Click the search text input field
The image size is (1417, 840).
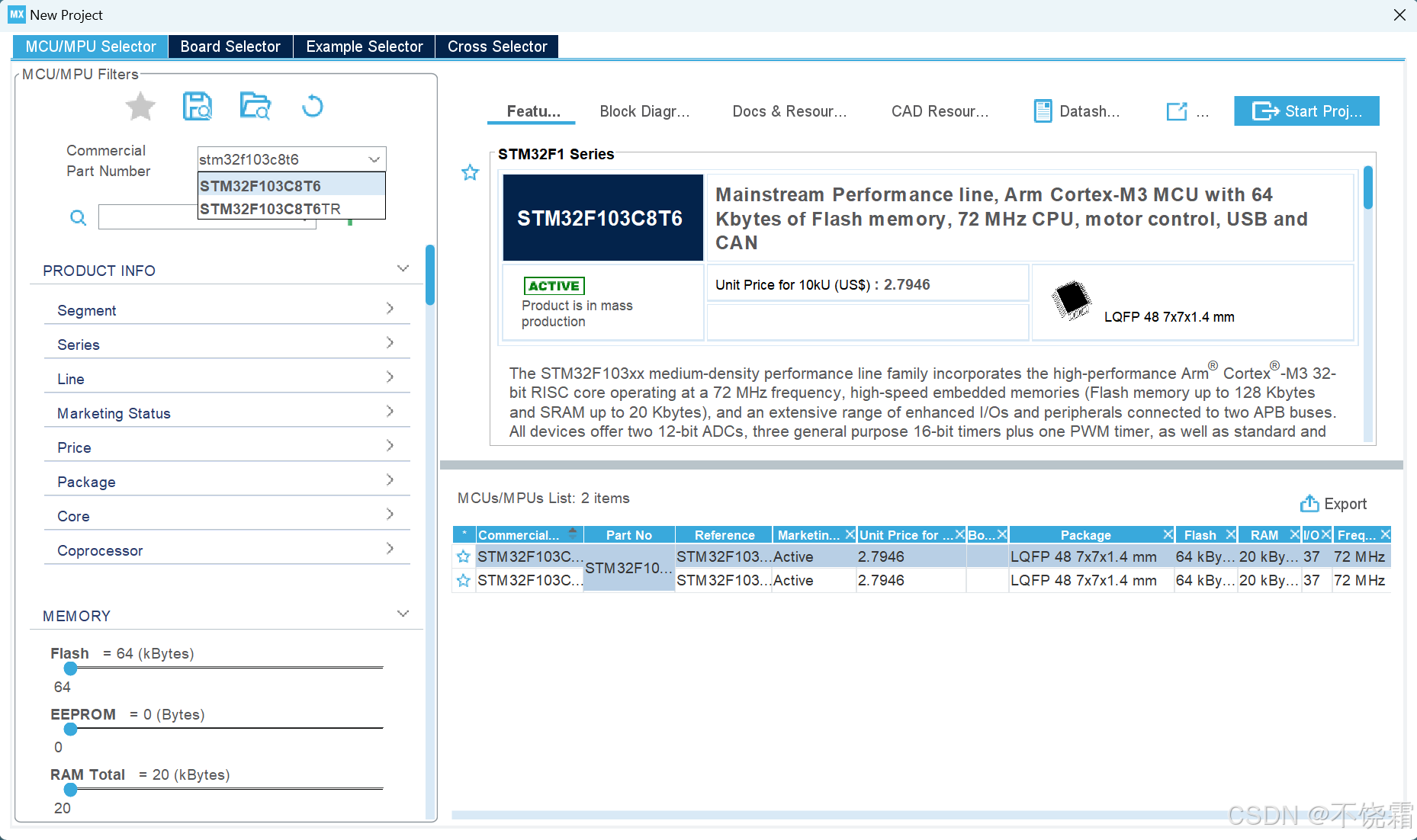[x=207, y=217]
